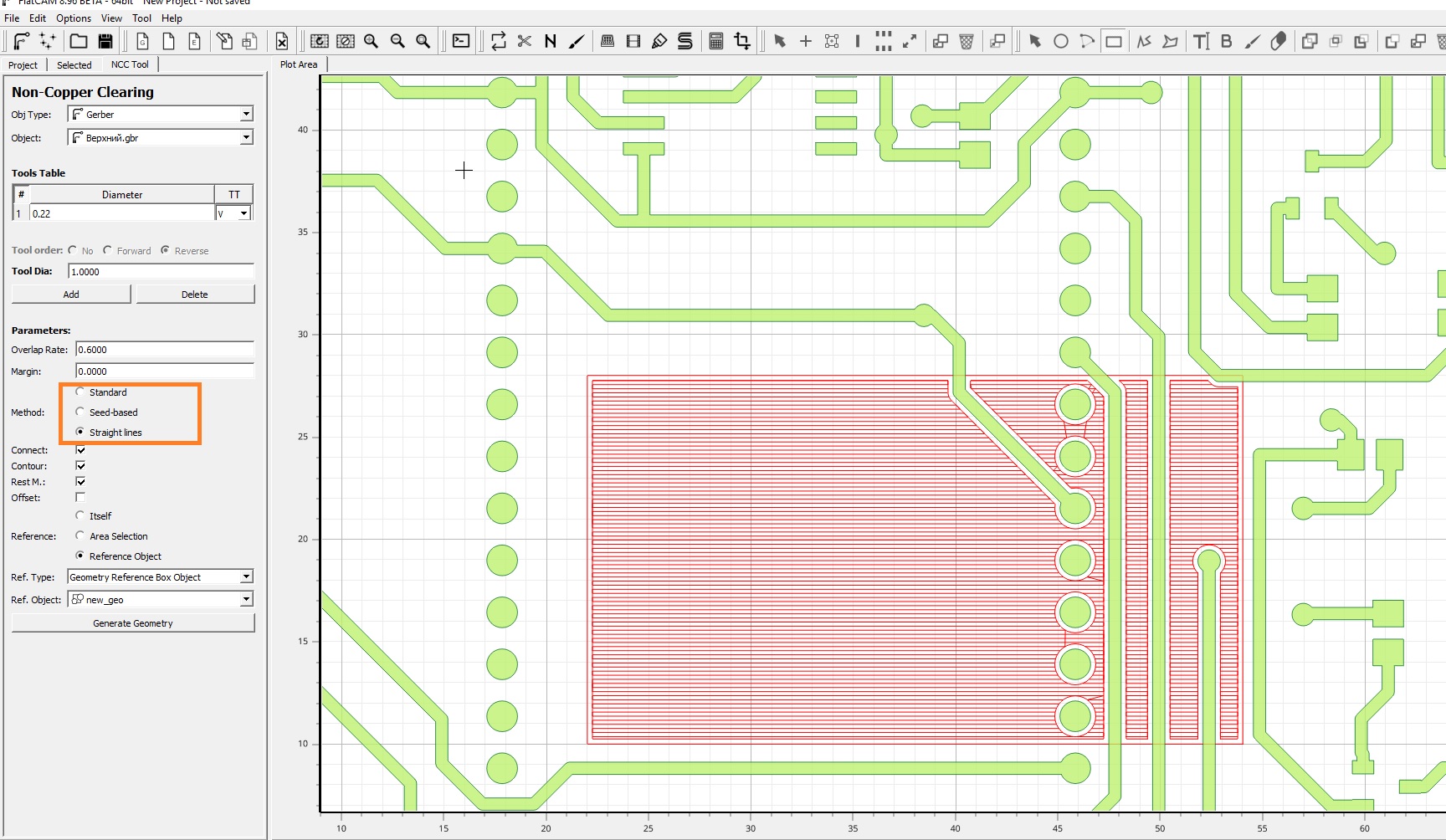Click the Overlap Rate input field
1446x840 pixels.
pyautogui.click(x=165, y=350)
